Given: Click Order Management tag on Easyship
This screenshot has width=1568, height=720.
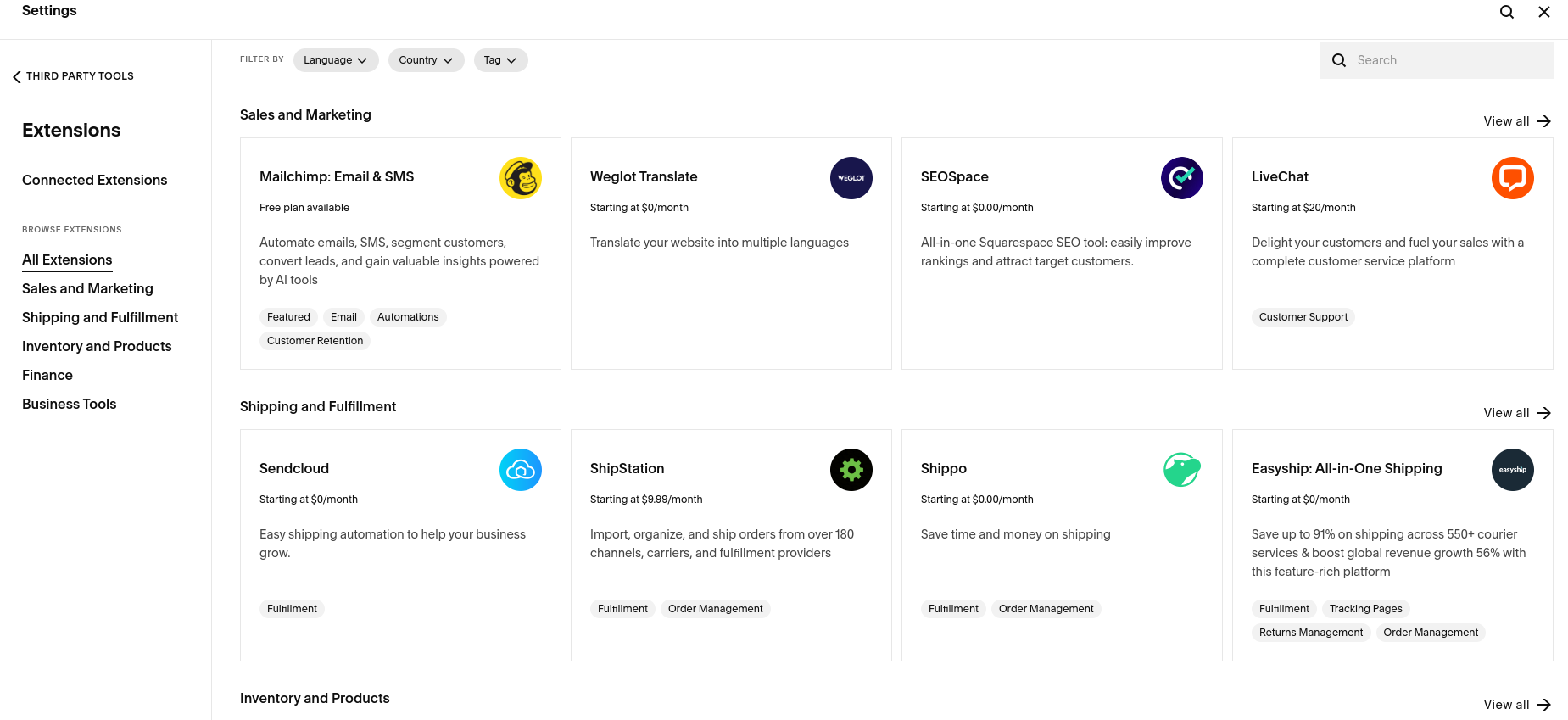Looking at the screenshot, I should [x=1431, y=633].
